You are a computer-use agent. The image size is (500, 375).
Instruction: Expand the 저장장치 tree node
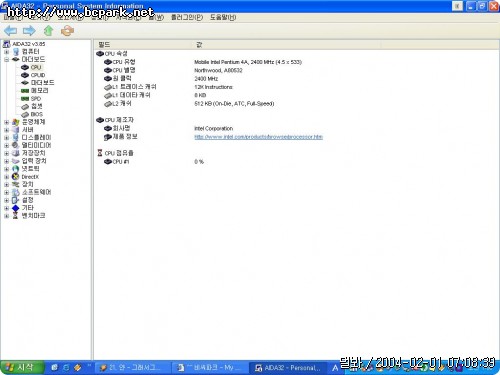tap(6, 153)
